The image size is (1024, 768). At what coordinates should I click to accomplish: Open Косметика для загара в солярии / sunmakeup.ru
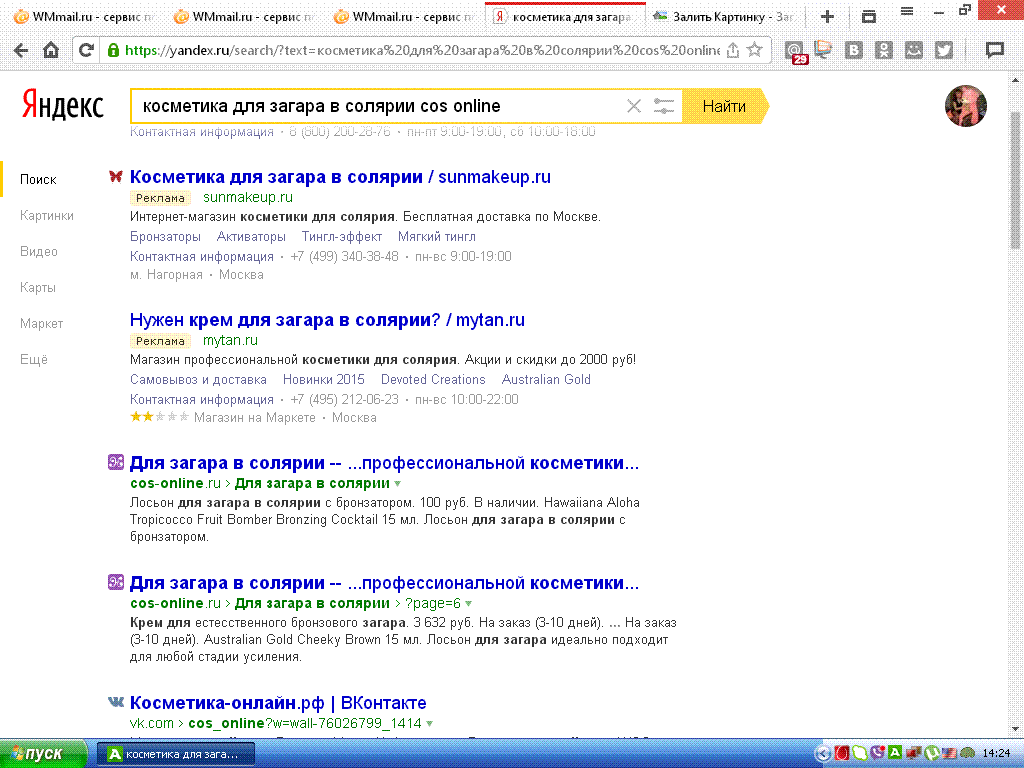[340, 177]
